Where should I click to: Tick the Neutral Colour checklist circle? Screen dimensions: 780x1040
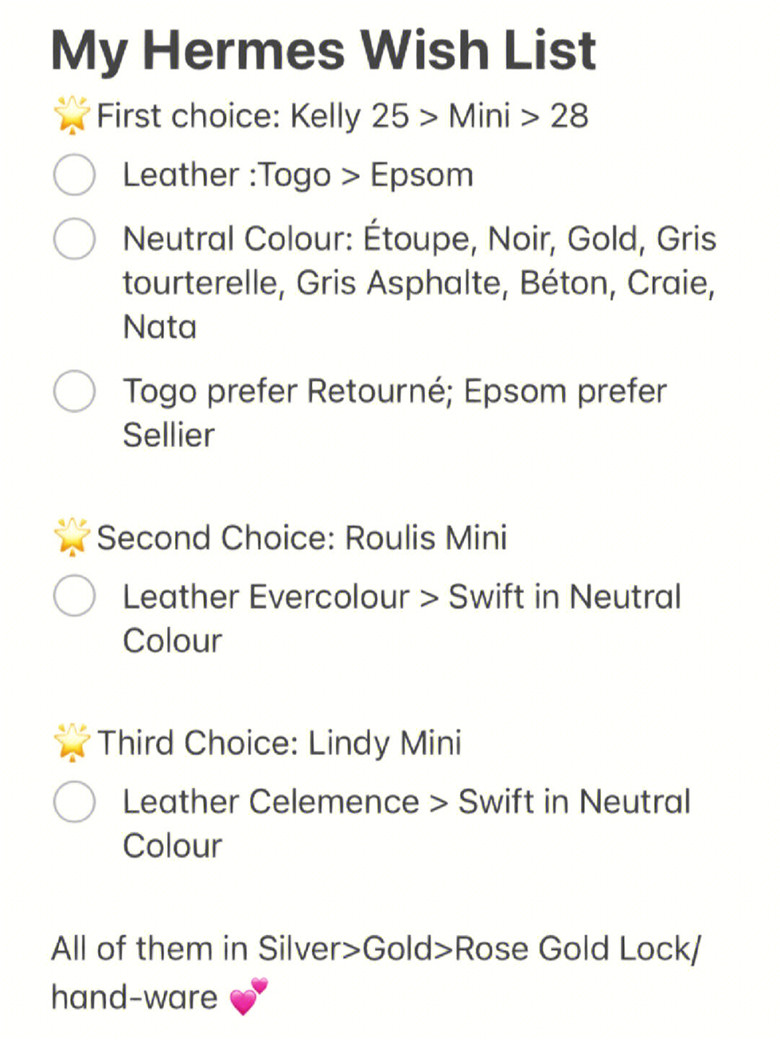[x=74, y=238]
